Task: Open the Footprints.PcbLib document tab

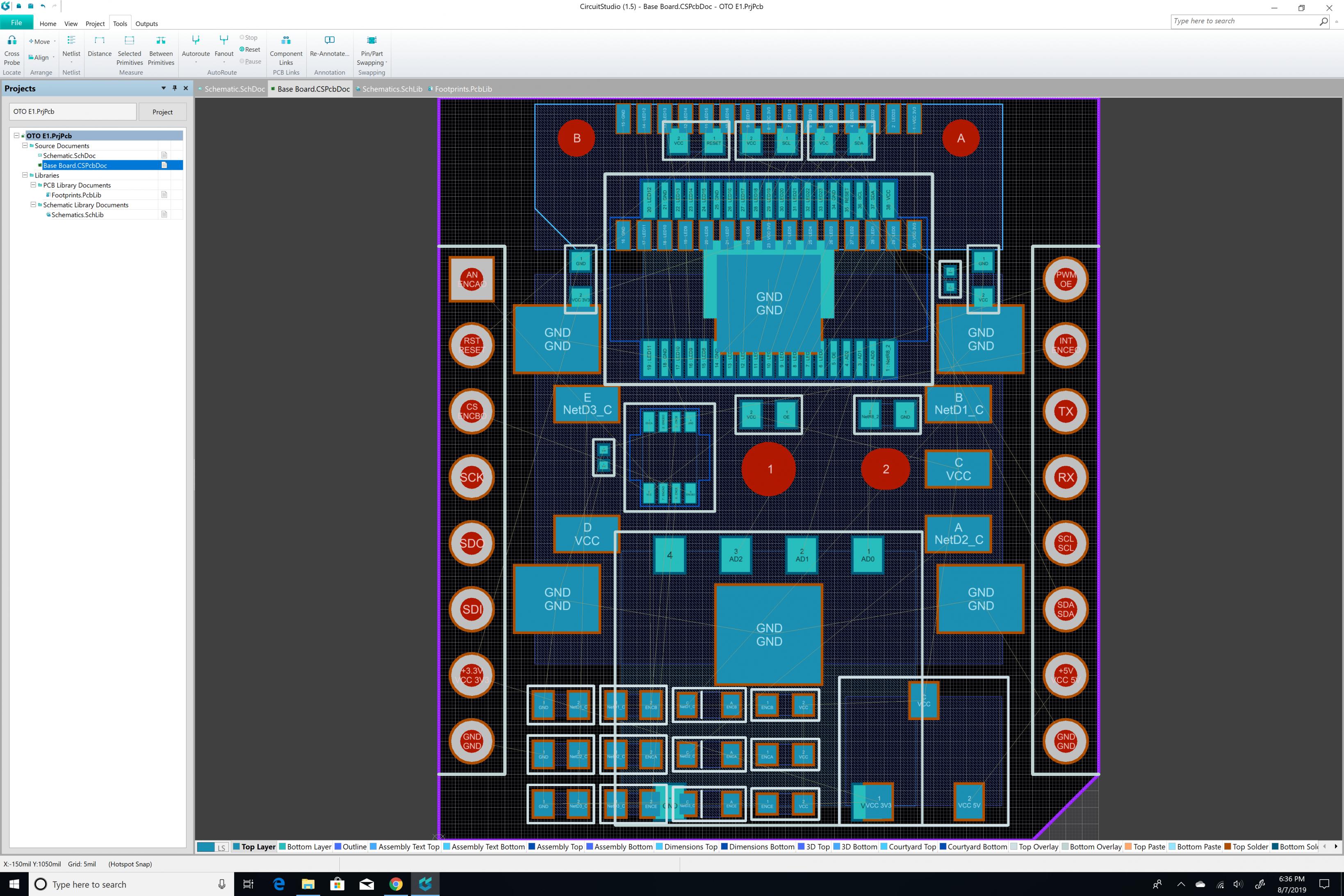Action: [460, 89]
